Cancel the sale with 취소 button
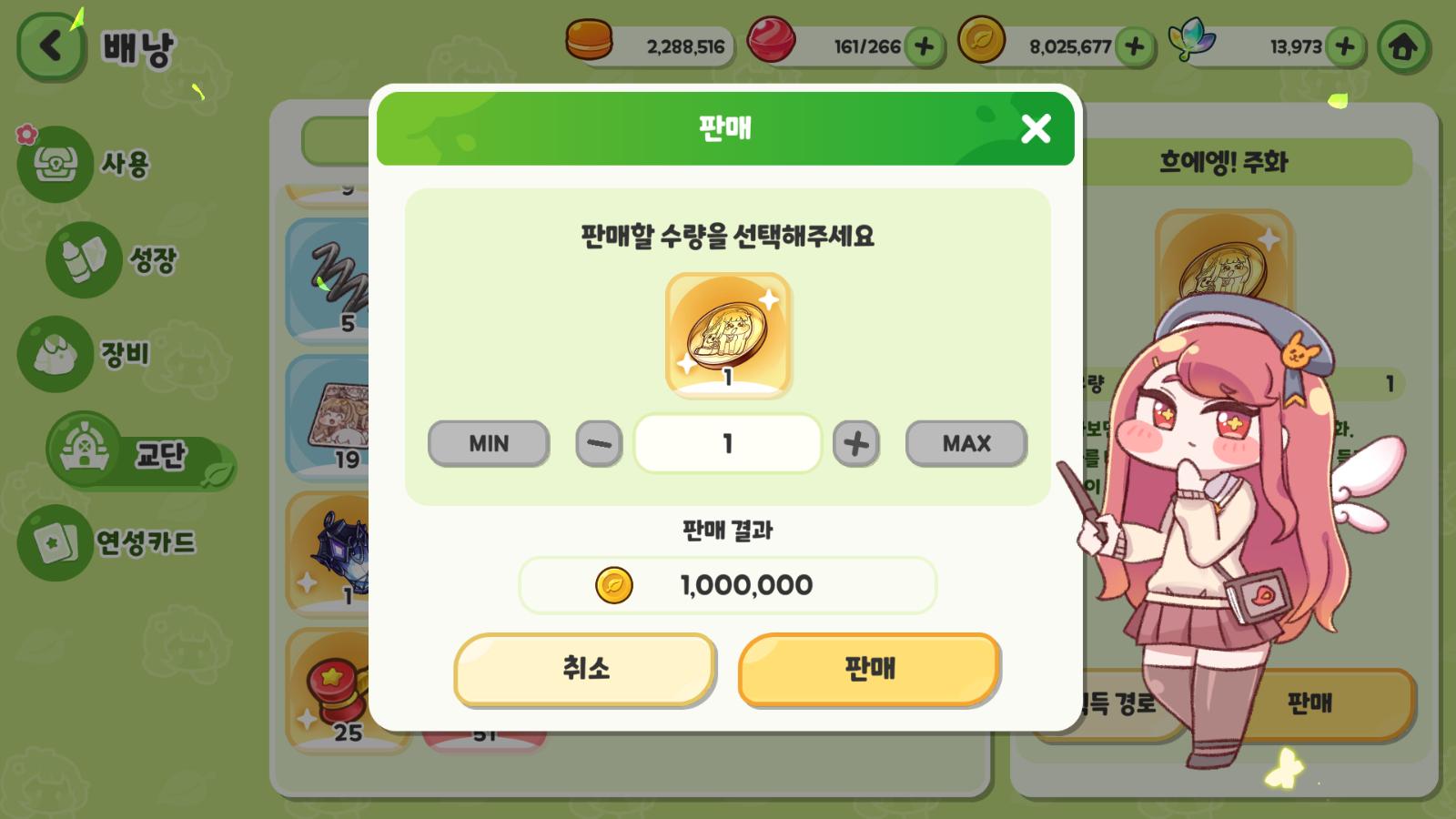1456x819 pixels. [x=585, y=669]
